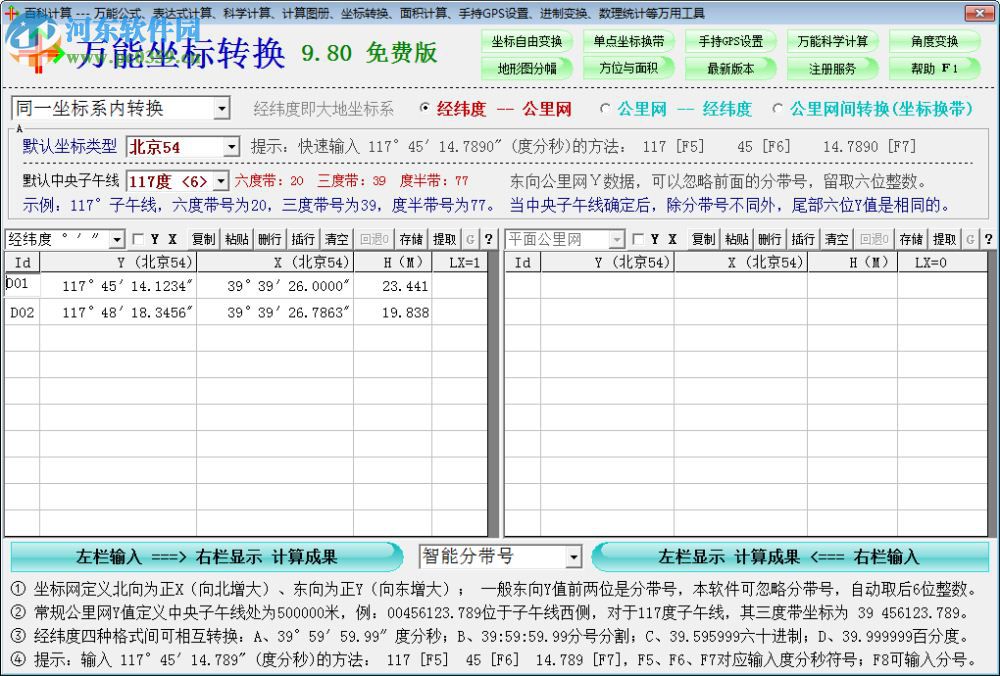The height and width of the screenshot is (676, 1000).
Task: Click the 手持GPS设置 tab button
Action: click(x=731, y=42)
